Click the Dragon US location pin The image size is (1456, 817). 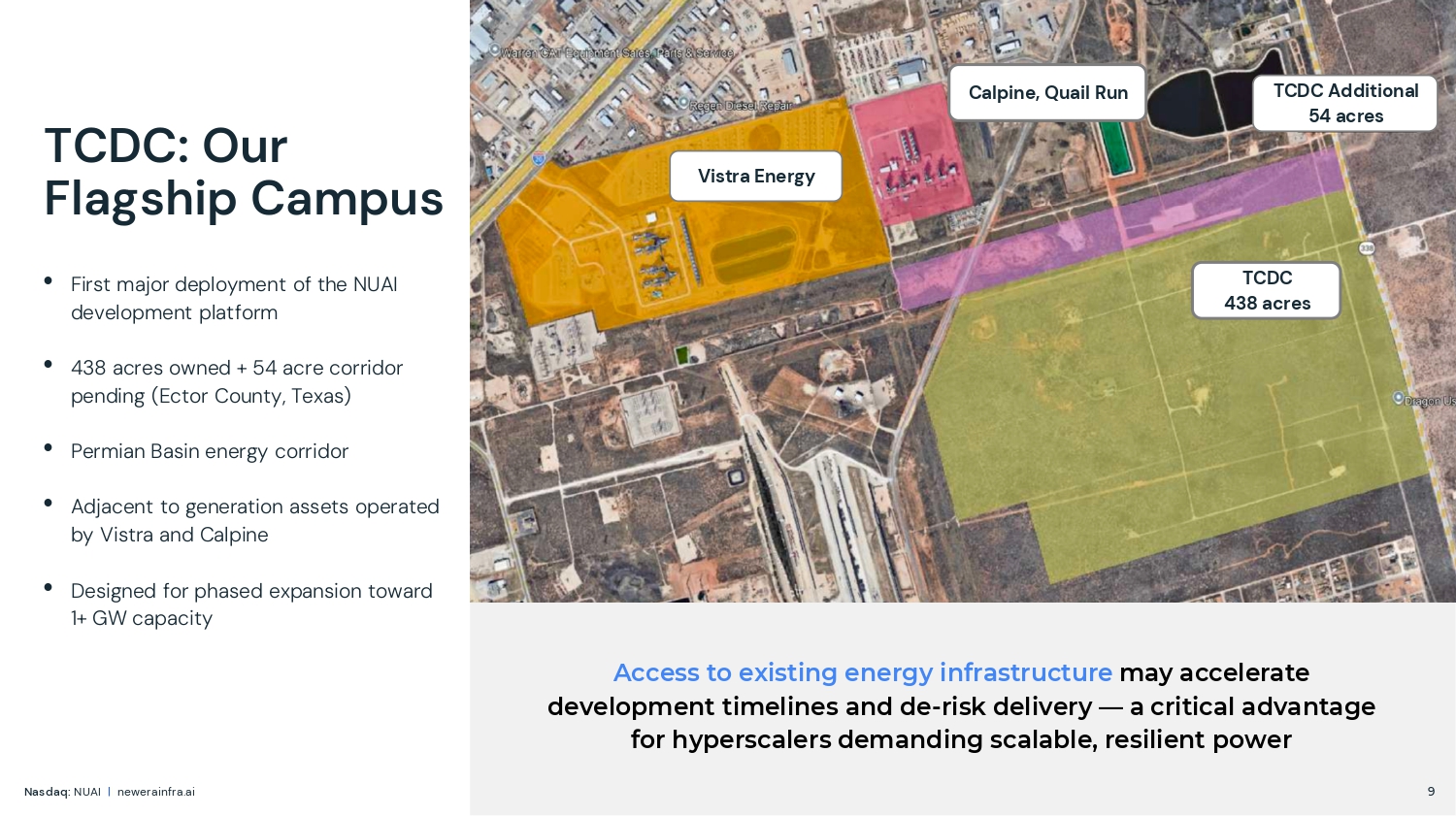click(1399, 398)
